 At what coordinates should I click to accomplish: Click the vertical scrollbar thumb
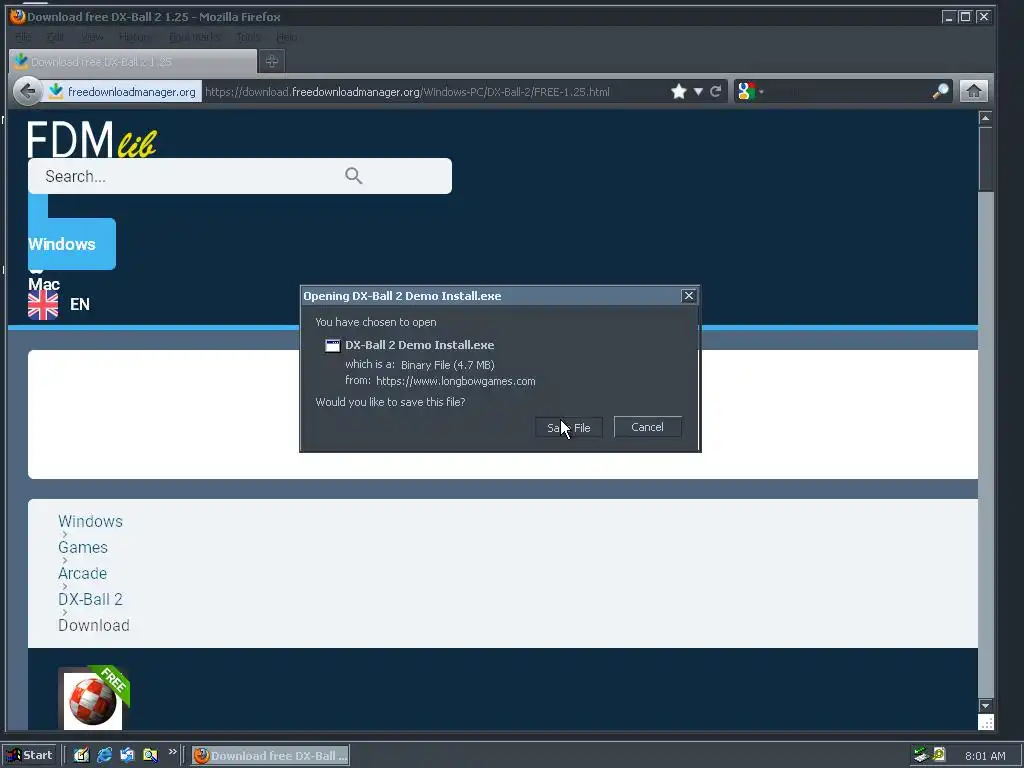point(985,159)
